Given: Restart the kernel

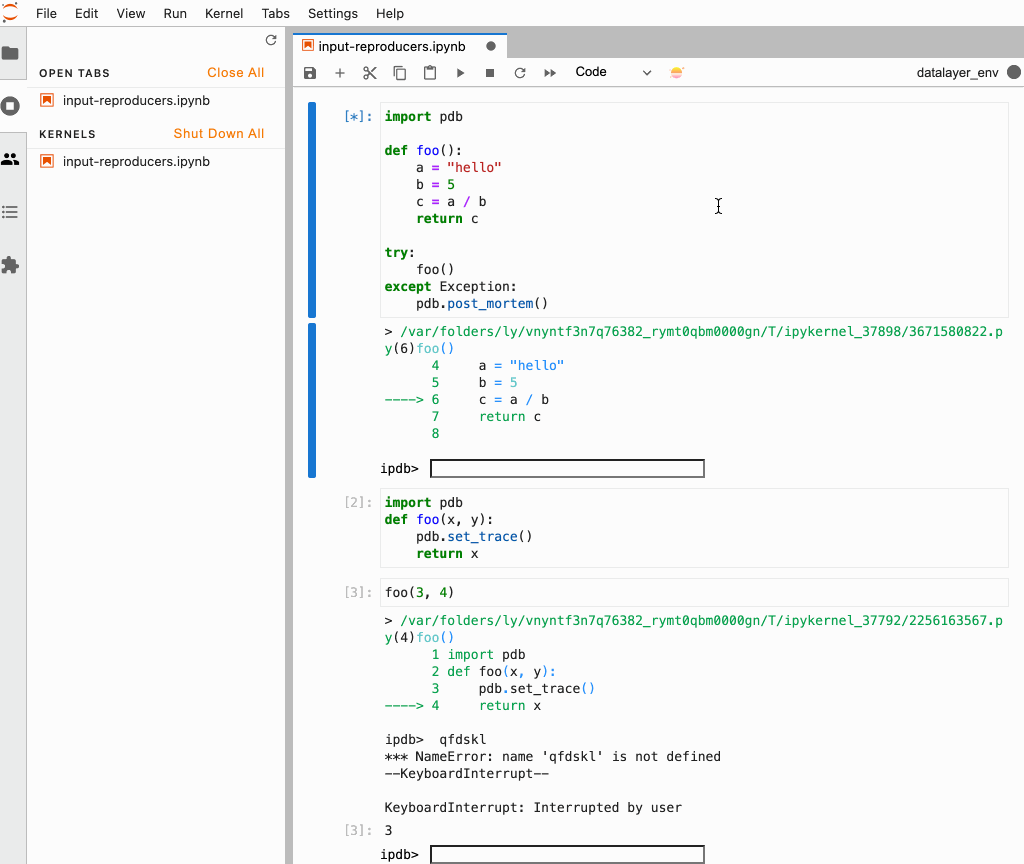Looking at the screenshot, I should [518, 72].
